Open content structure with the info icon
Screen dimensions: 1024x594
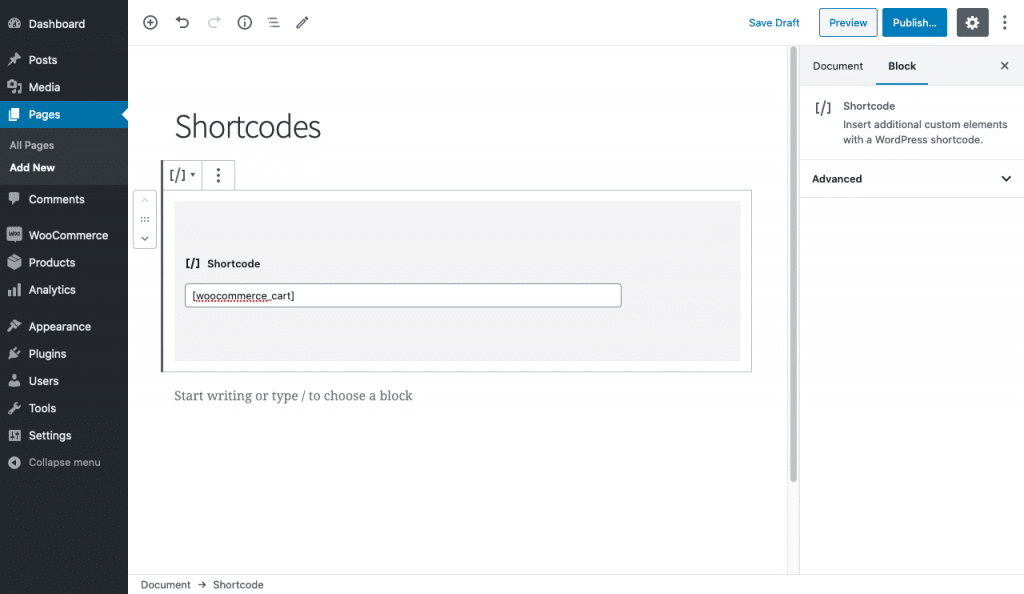click(244, 22)
